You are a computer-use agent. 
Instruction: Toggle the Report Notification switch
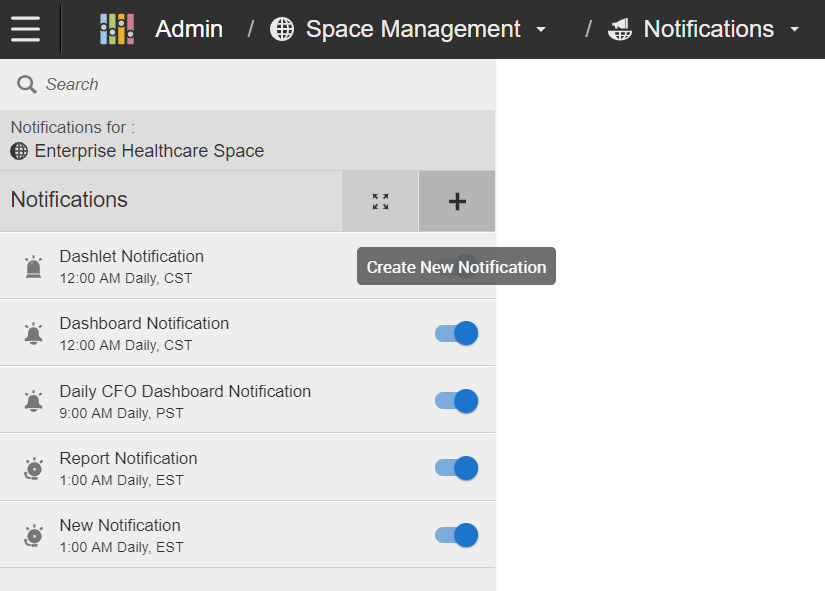tap(456, 468)
